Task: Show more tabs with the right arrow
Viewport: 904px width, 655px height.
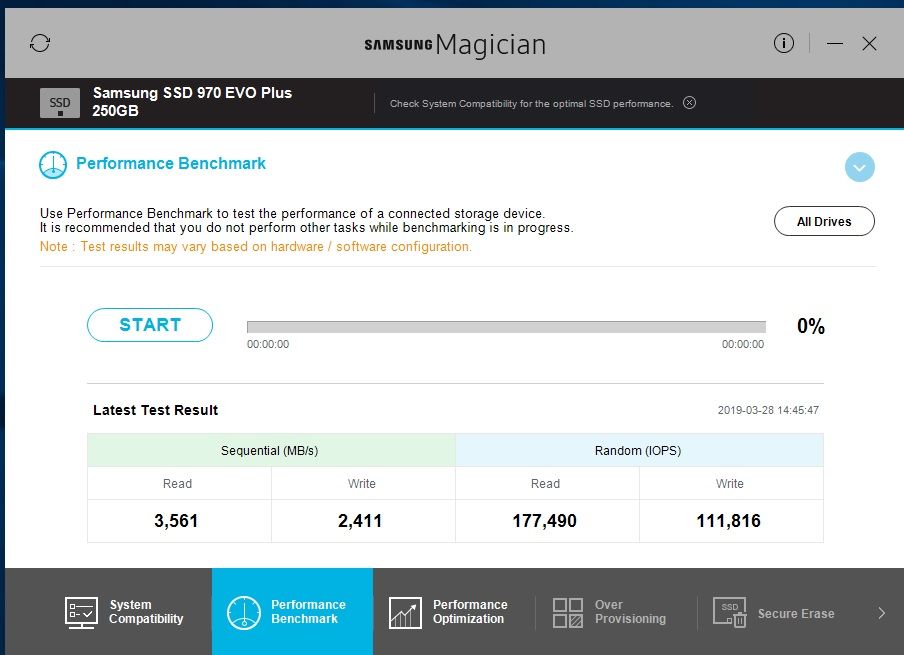Action: pyautogui.click(x=882, y=613)
